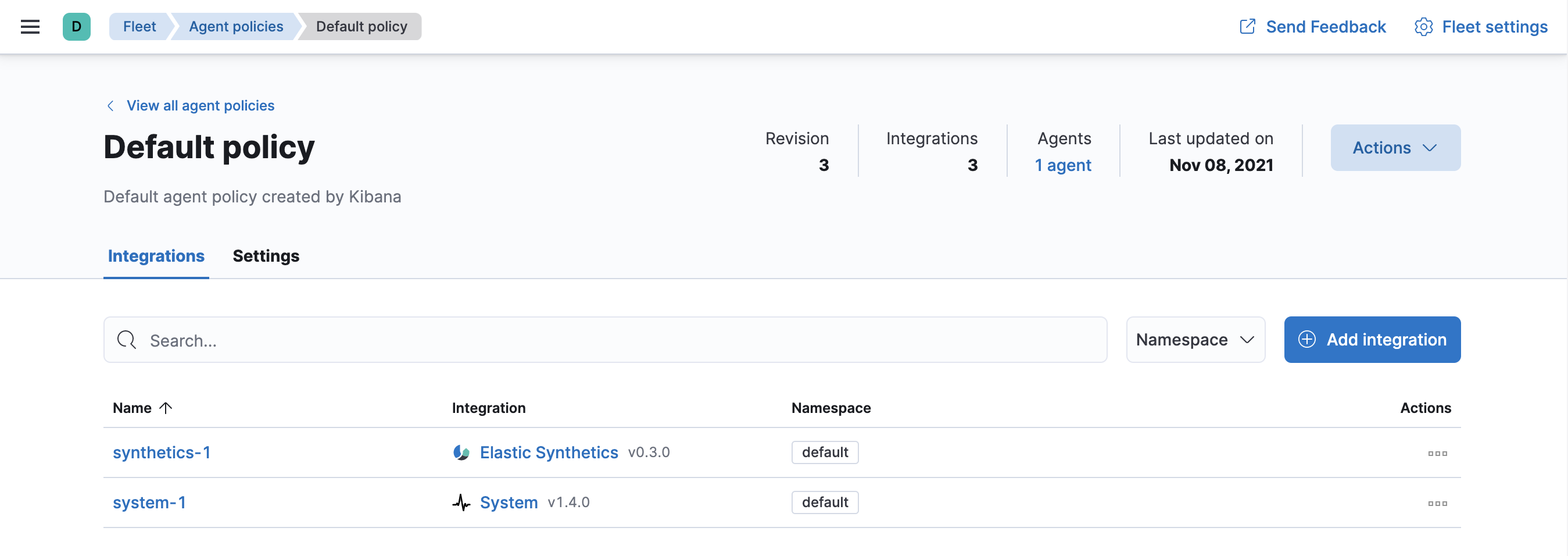Click the "D" space avatar
Image resolution: width=1568 pixels, height=556 pixels.
[76, 26]
